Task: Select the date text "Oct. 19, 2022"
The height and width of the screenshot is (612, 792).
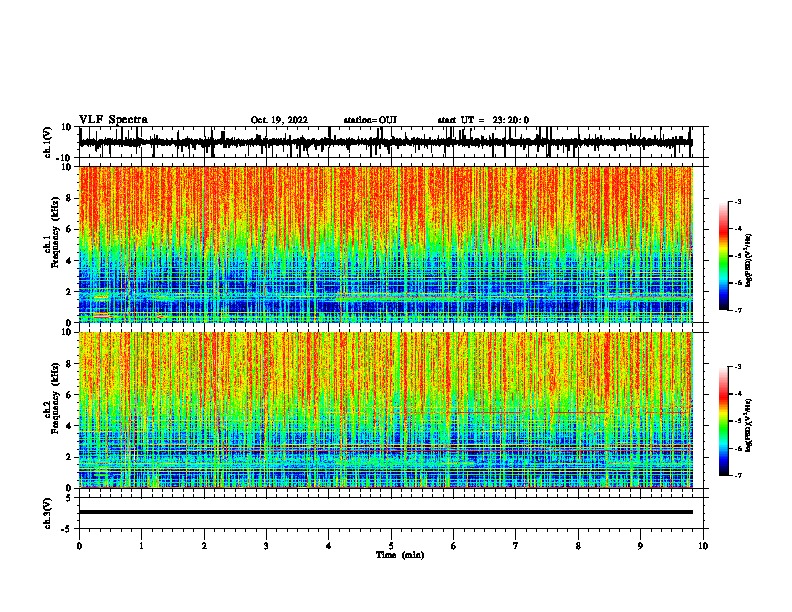Action: pos(279,120)
